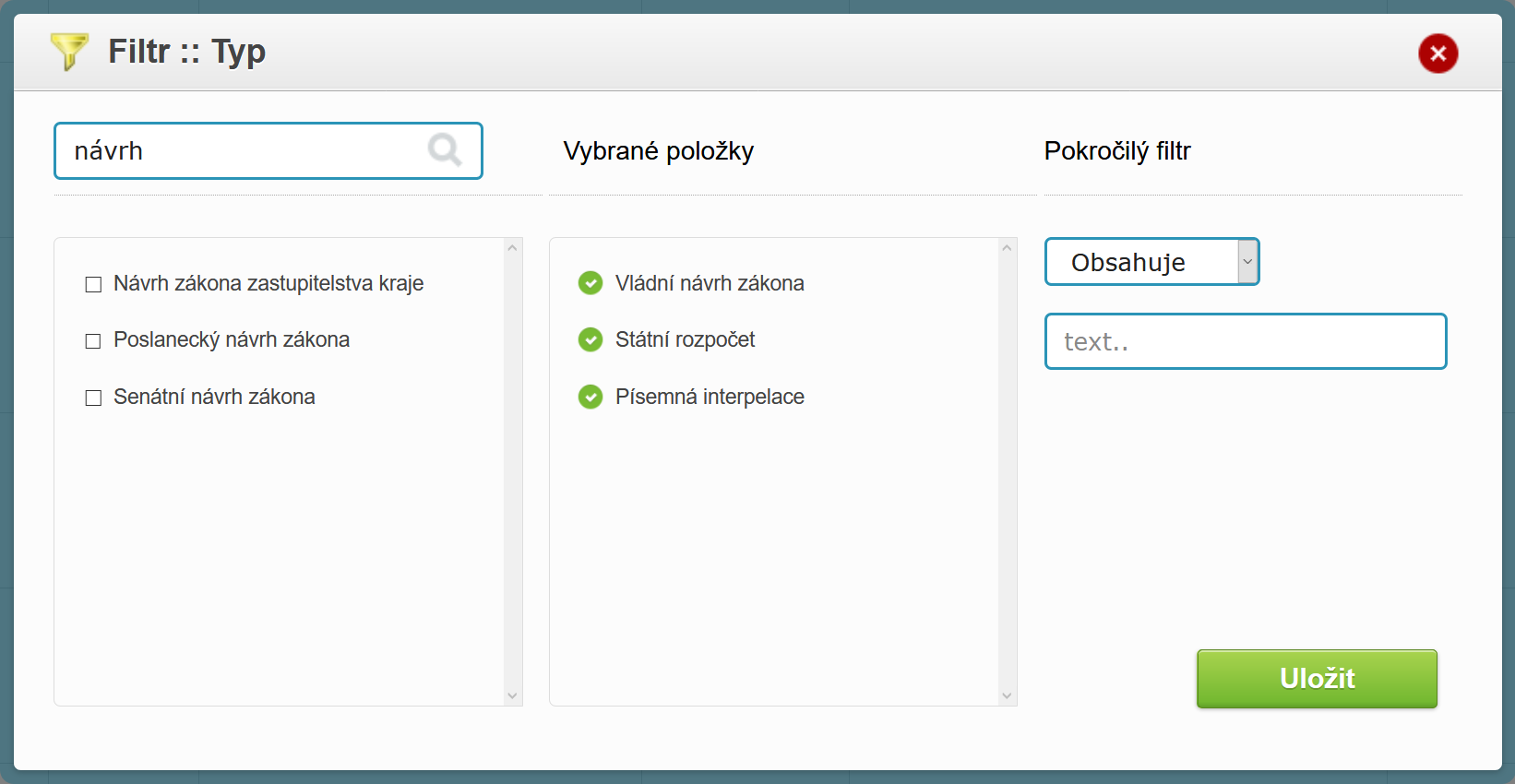Click the Senátní návrh zákona label

214,397
